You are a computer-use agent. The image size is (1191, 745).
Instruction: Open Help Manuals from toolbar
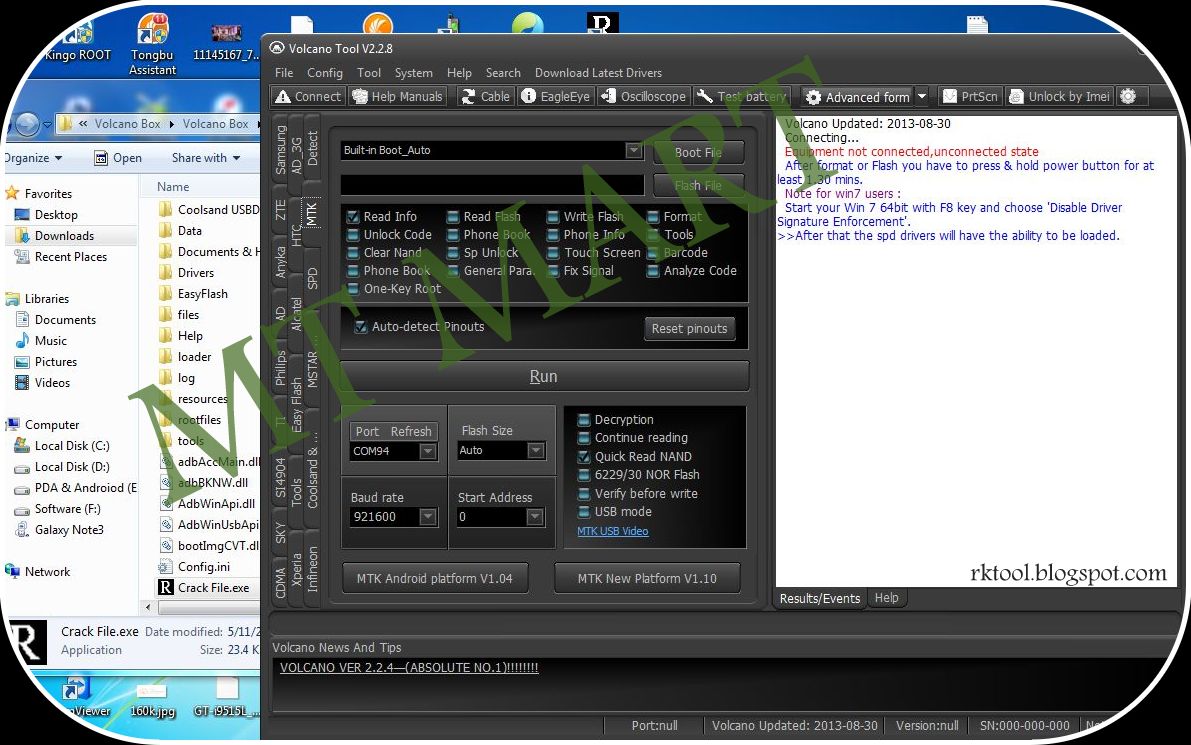coord(397,96)
